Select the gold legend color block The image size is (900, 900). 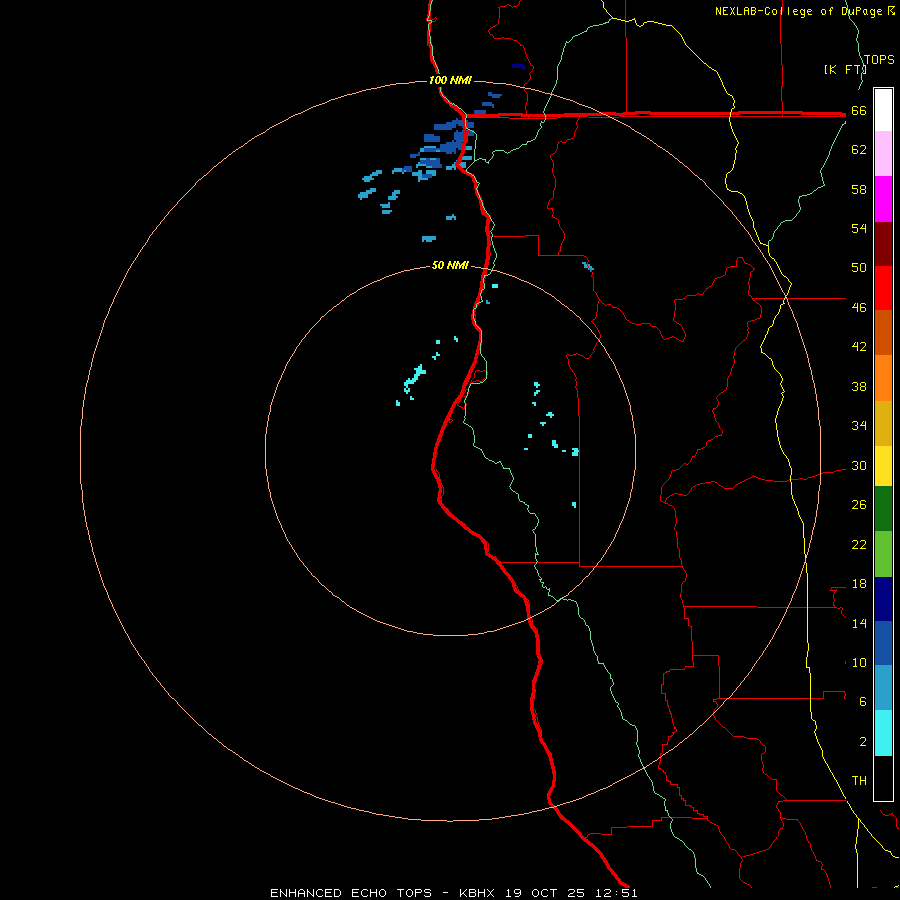[x=883, y=423]
